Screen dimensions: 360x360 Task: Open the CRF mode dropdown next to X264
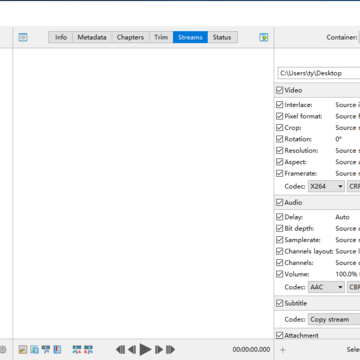tap(354, 186)
